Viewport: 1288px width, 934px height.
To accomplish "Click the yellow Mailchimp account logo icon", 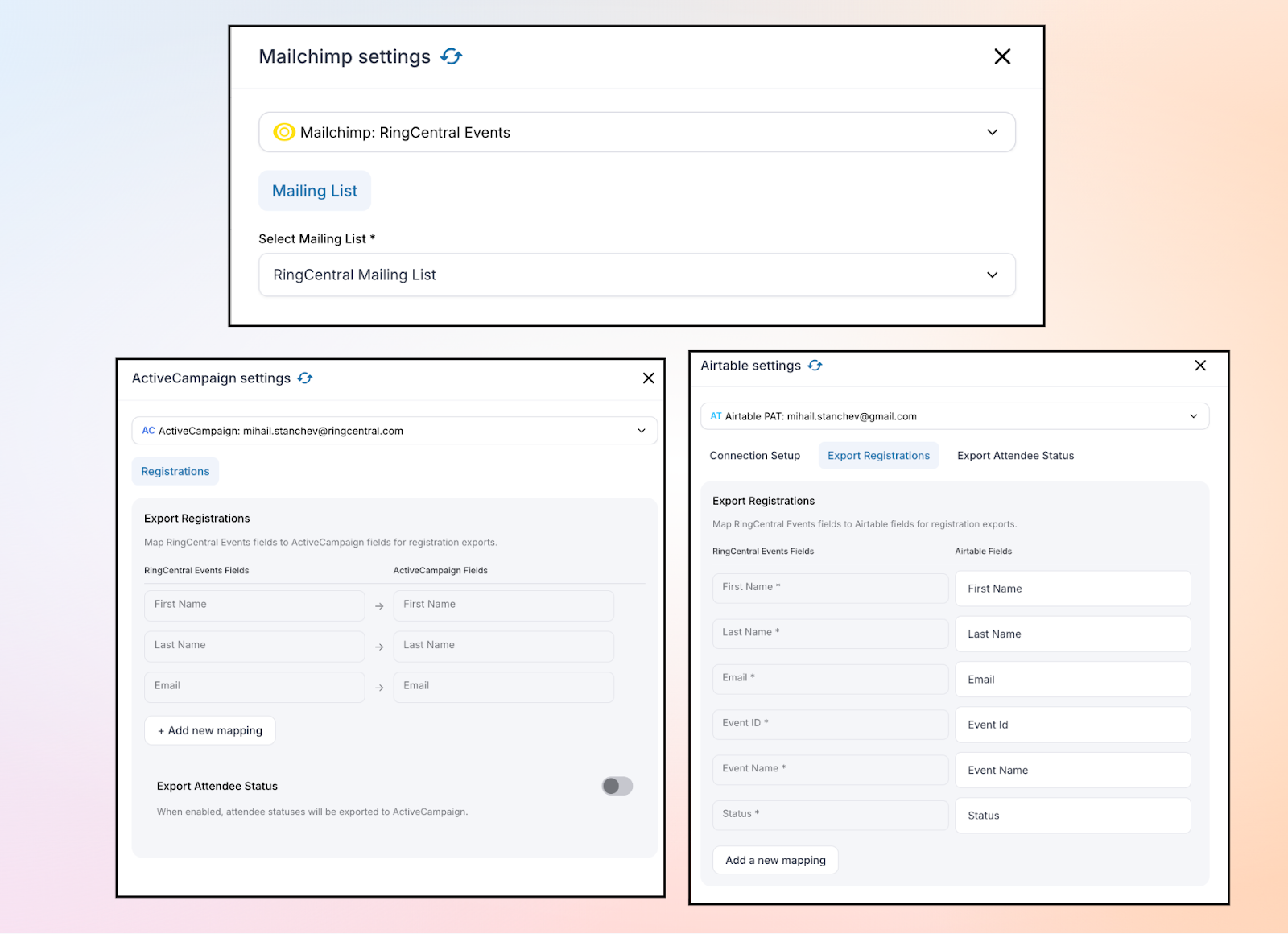I will click(284, 132).
